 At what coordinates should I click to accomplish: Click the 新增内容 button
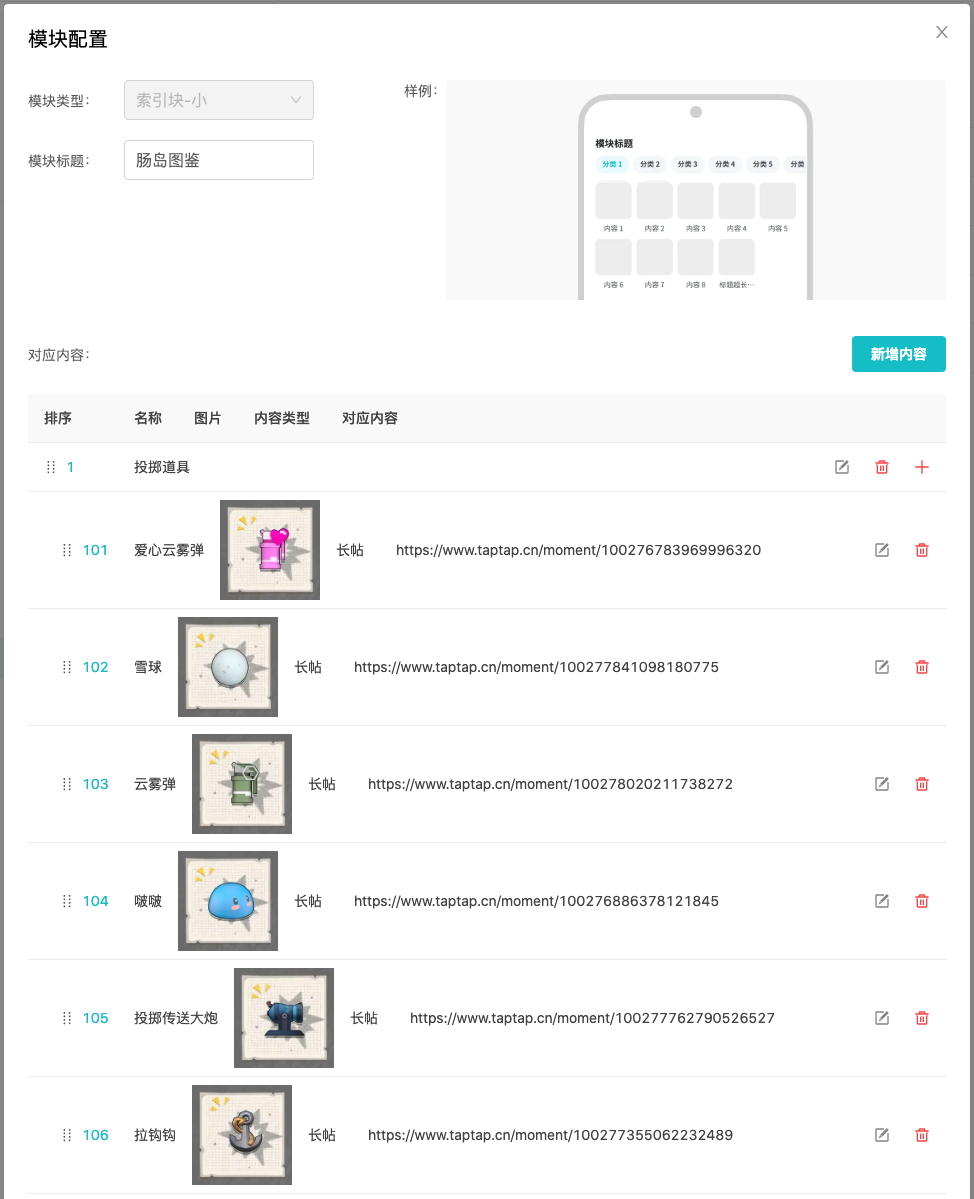click(x=898, y=354)
